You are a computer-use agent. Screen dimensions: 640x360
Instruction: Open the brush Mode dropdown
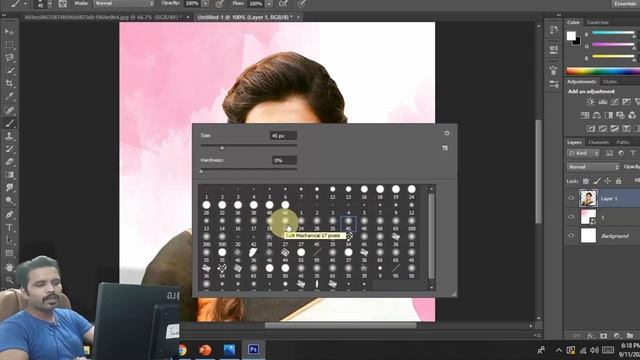point(124,3)
